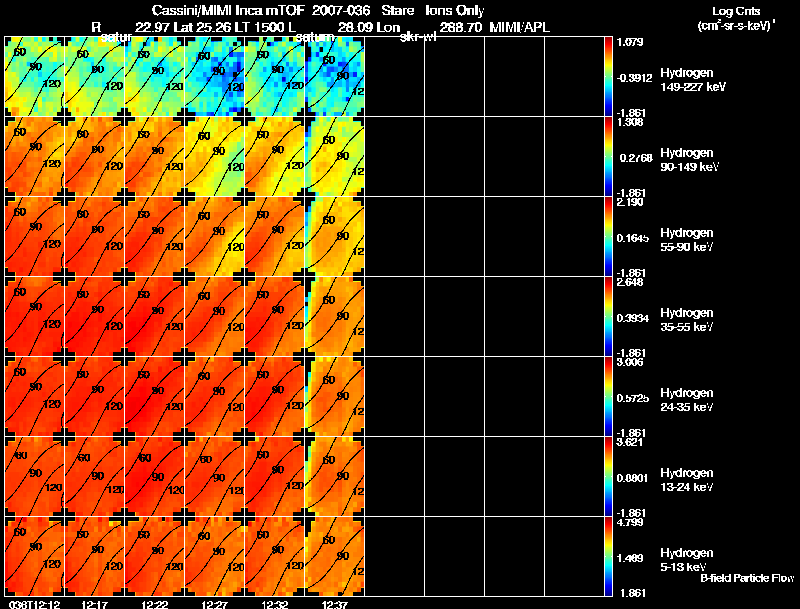
Task: Open the 5-13 keV image at 12:17
Action: coord(94,556)
